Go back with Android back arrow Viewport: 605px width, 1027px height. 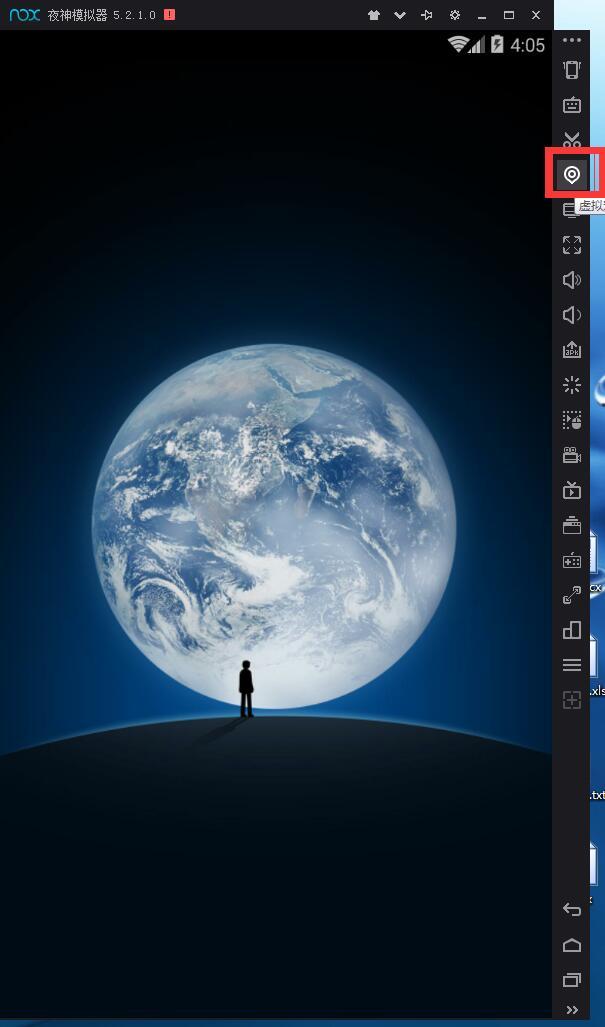click(572, 909)
